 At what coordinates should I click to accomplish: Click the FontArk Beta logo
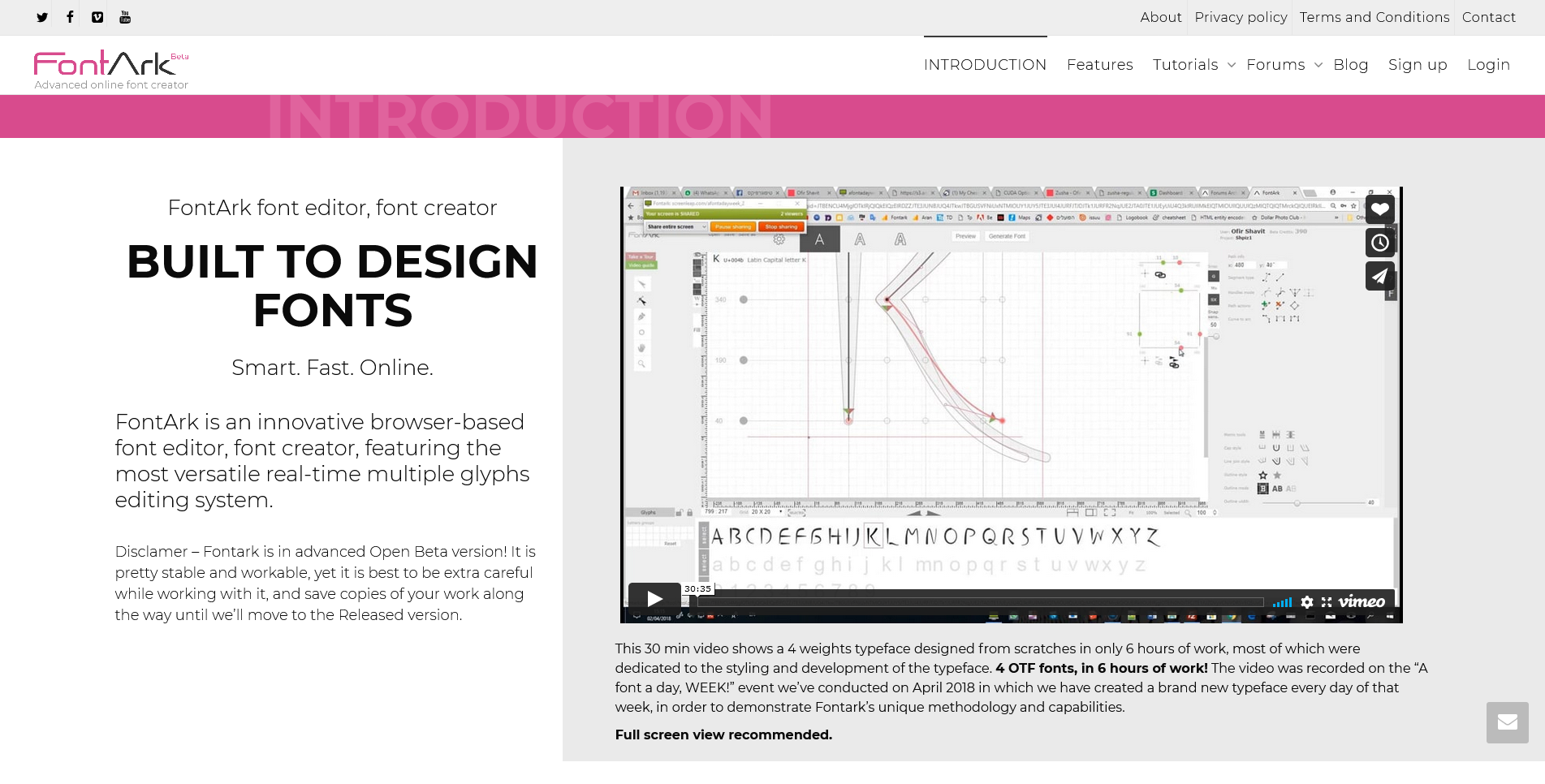click(111, 63)
